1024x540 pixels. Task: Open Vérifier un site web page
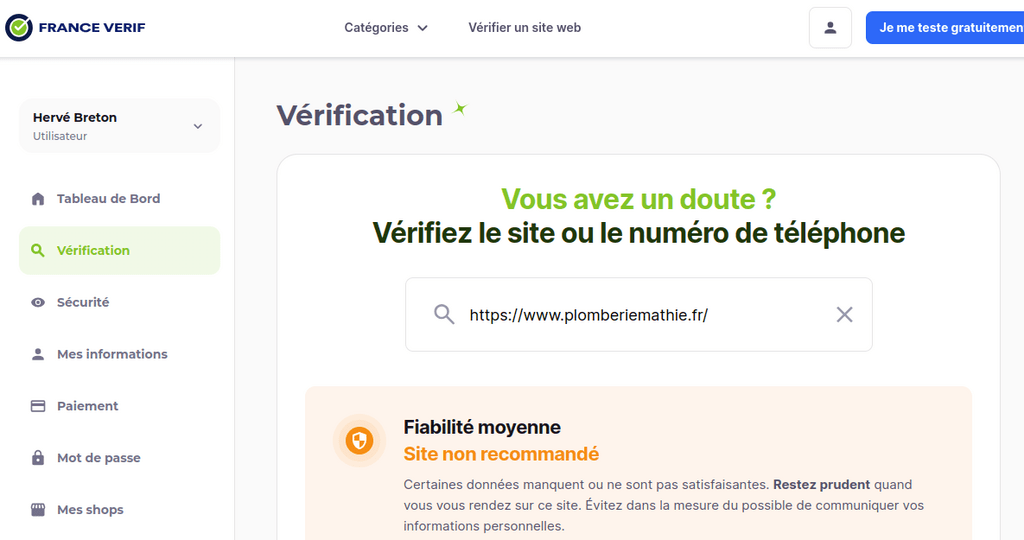tap(524, 27)
